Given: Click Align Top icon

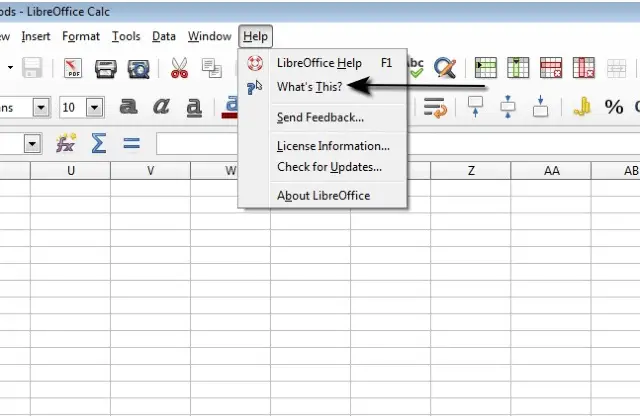Looking at the screenshot, I should tap(476, 107).
